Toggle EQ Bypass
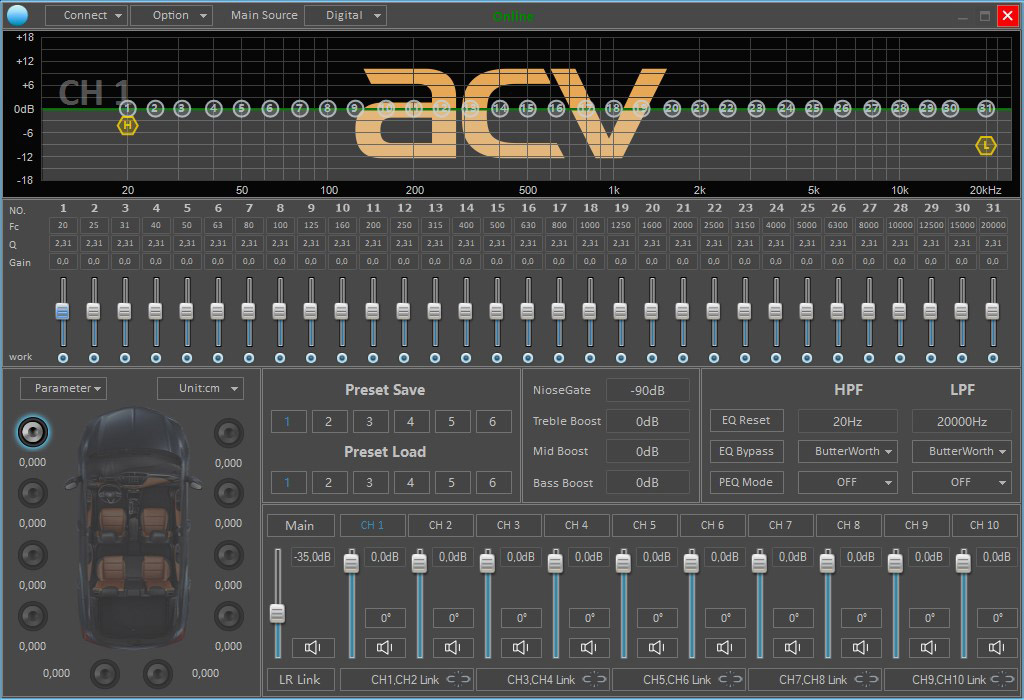 [x=746, y=451]
